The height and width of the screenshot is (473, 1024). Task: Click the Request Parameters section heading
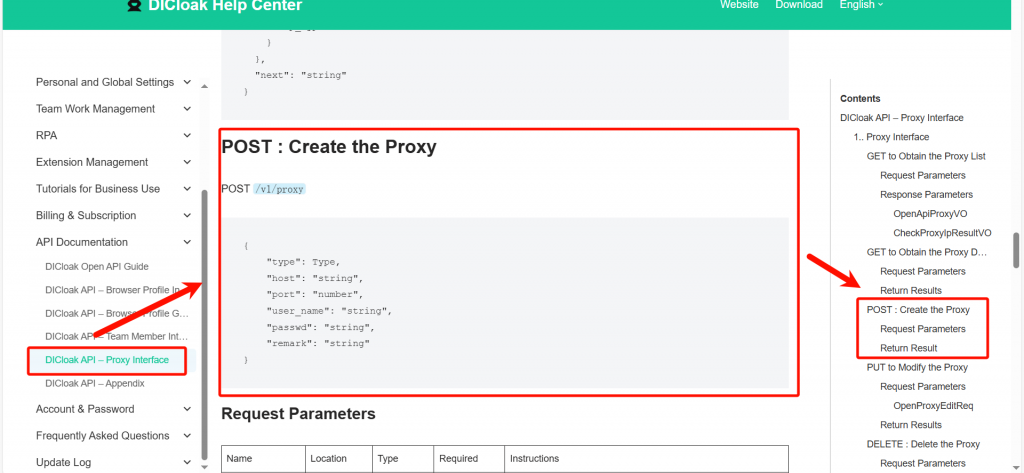[x=298, y=414]
